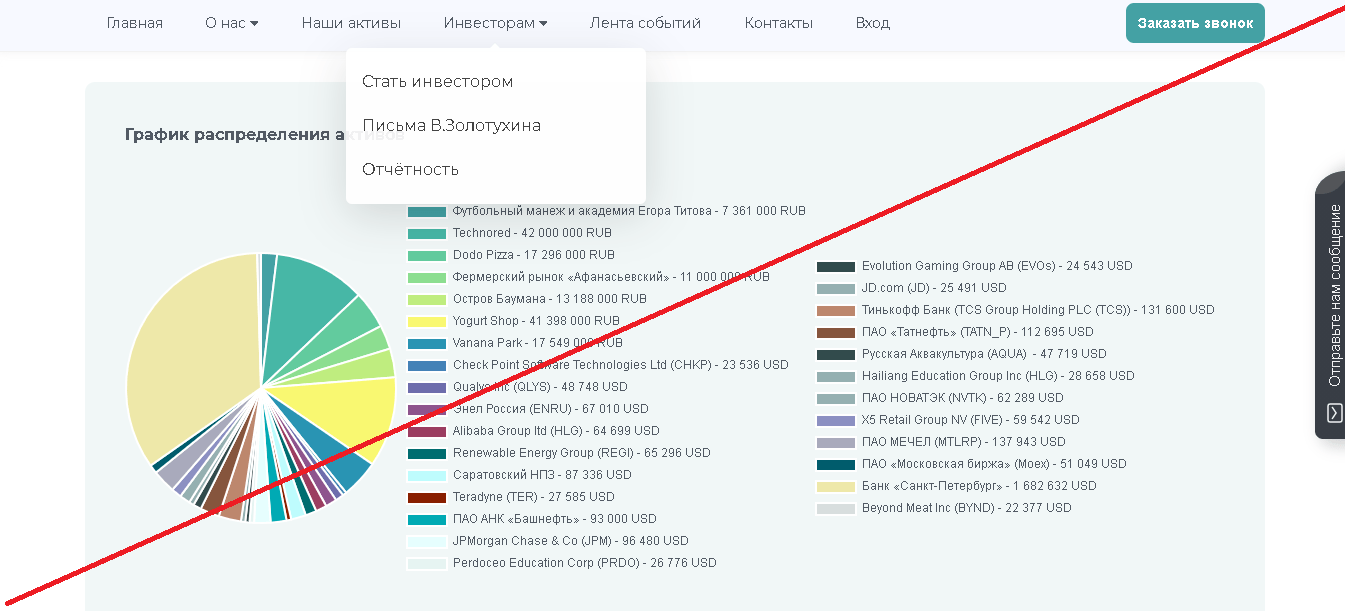
Task: Toggle the Technored legend color swatch
Action: [427, 233]
